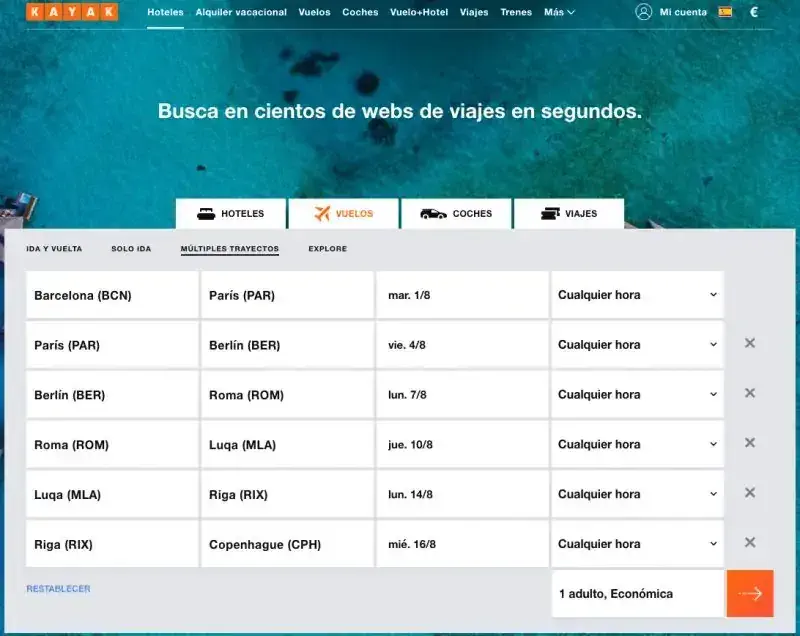The image size is (800, 636).
Task: Go to Vuelos in top navigation
Action: [x=314, y=12]
